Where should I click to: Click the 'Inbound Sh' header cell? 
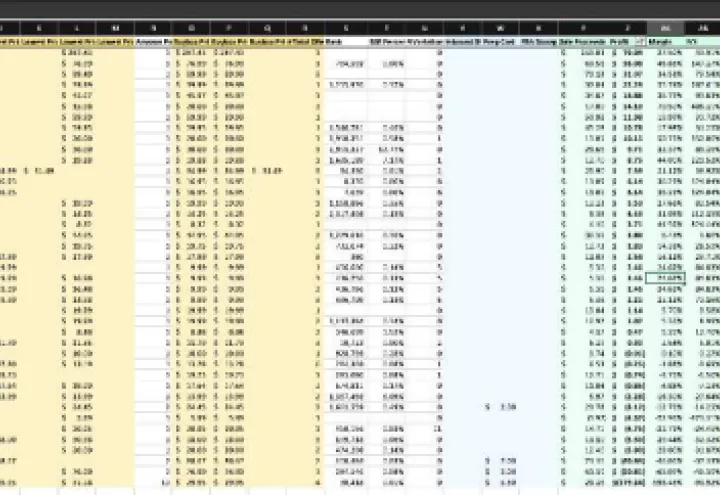pos(463,42)
